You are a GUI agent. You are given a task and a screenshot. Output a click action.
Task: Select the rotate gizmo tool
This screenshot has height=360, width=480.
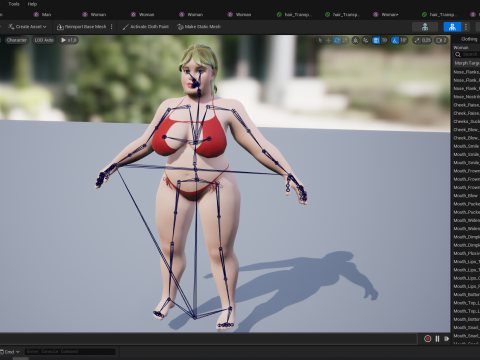337,40
